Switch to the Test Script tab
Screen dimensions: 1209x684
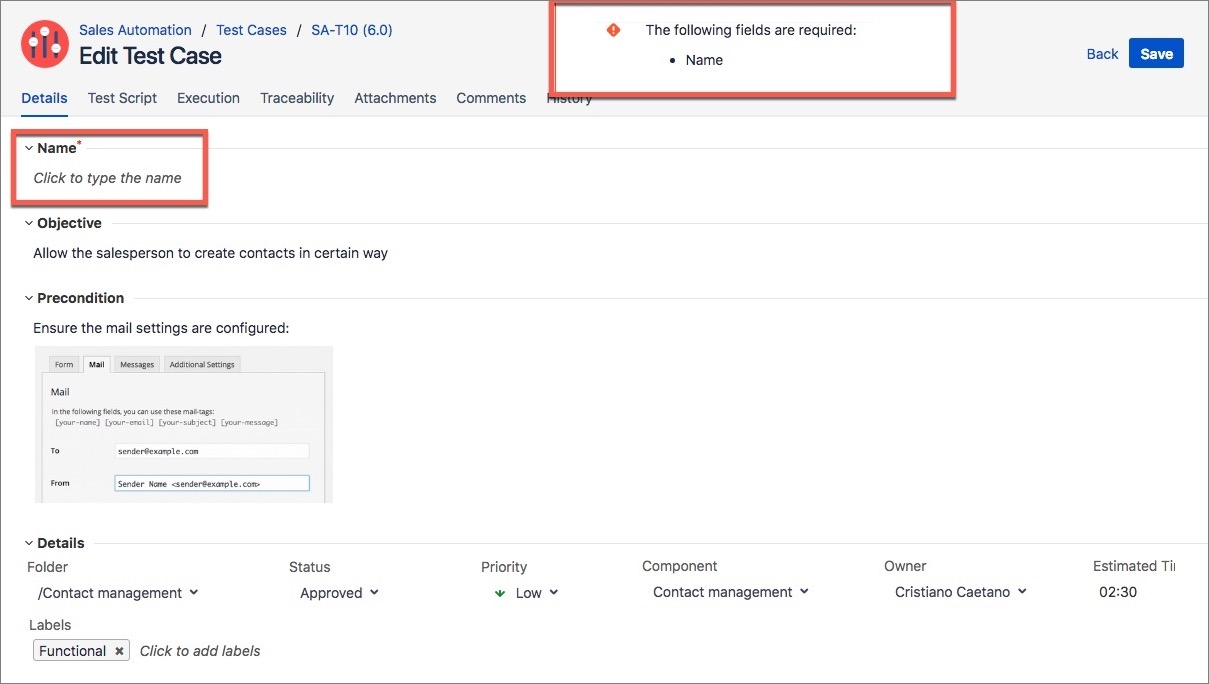pos(122,98)
